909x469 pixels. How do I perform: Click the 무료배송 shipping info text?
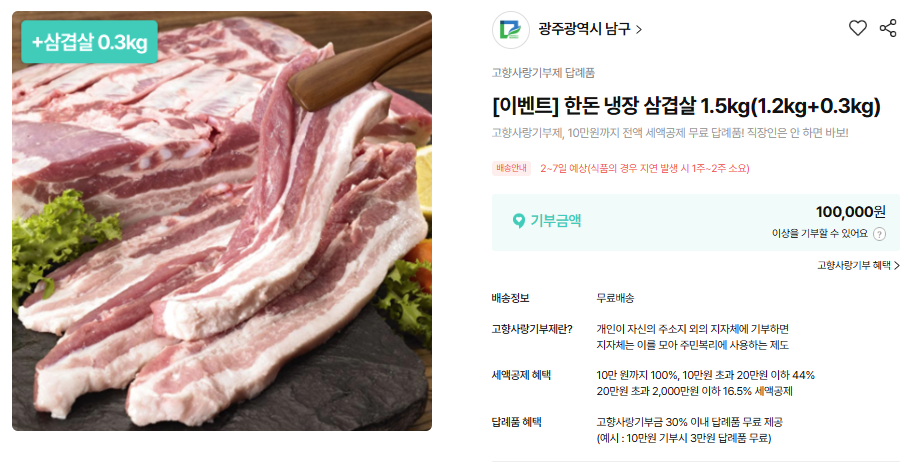pyautogui.click(x=615, y=298)
